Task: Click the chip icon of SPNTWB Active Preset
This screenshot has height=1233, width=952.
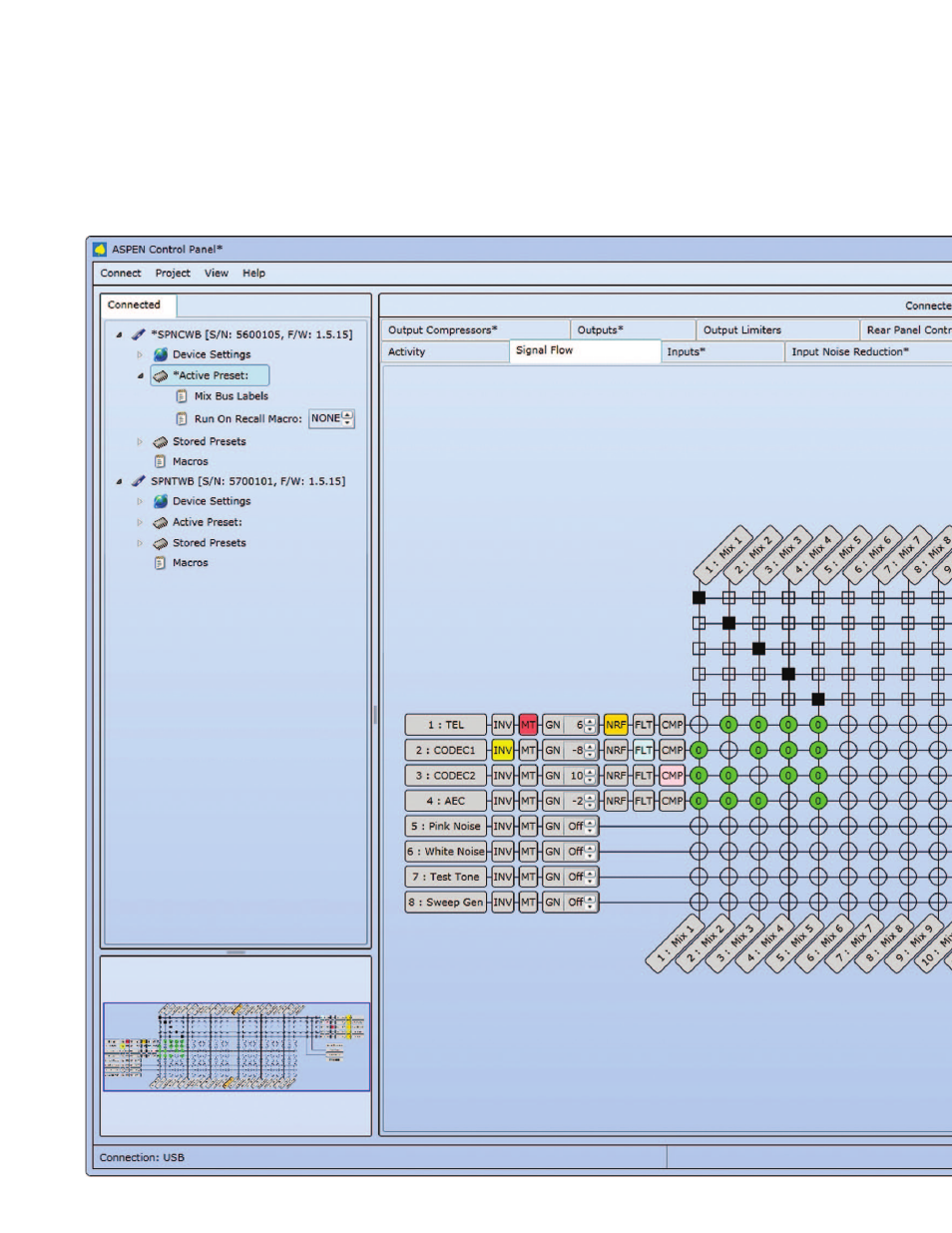Action: click(x=161, y=522)
